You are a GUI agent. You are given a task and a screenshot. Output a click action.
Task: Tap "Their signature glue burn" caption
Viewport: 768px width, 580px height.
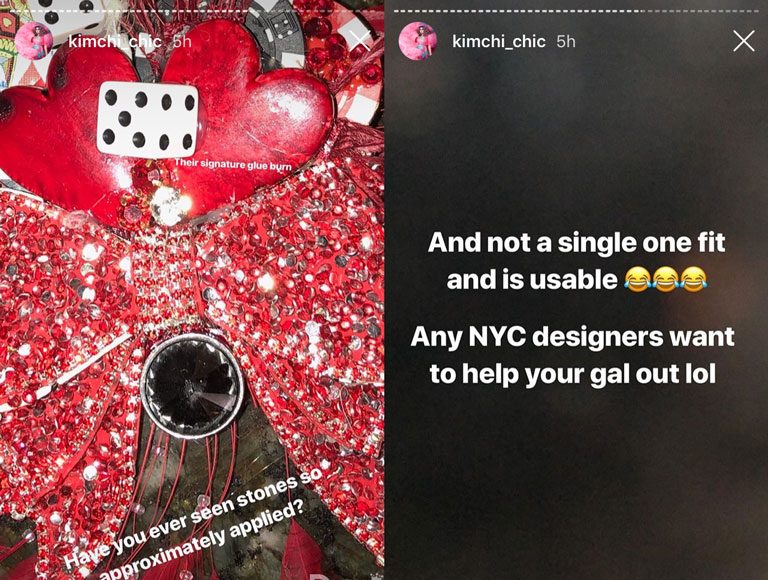click(x=233, y=164)
